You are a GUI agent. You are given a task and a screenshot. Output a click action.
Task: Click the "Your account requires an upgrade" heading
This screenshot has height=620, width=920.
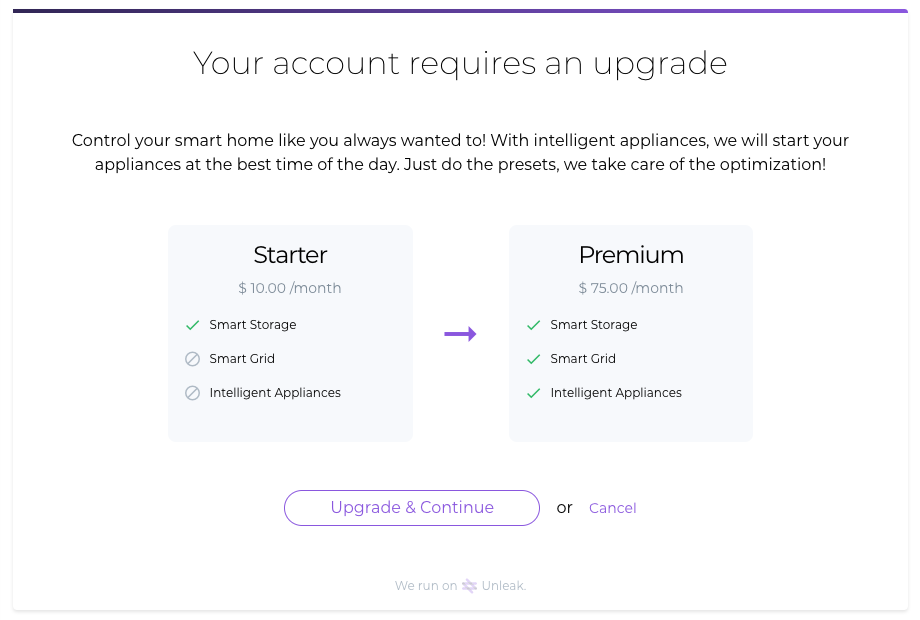460,63
